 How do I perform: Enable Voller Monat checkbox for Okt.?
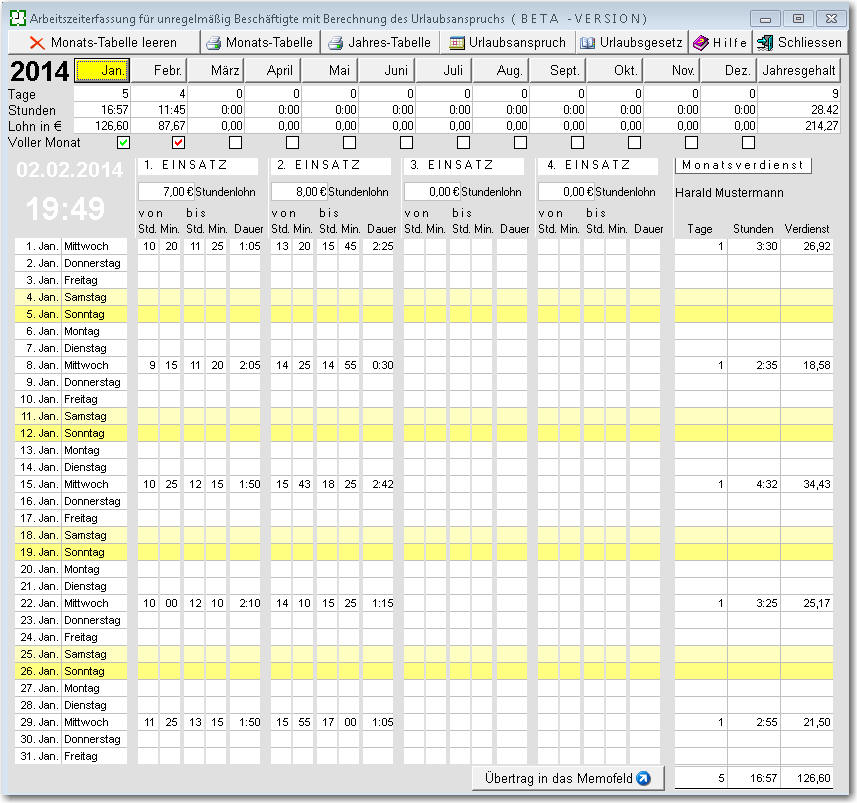[635, 143]
